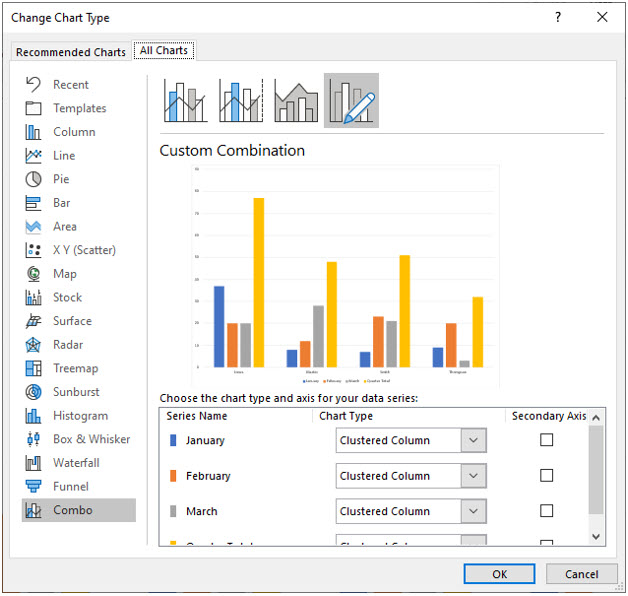This screenshot has height=596, width=628.
Task: Choose the Bar chart icon
Action: point(33,203)
